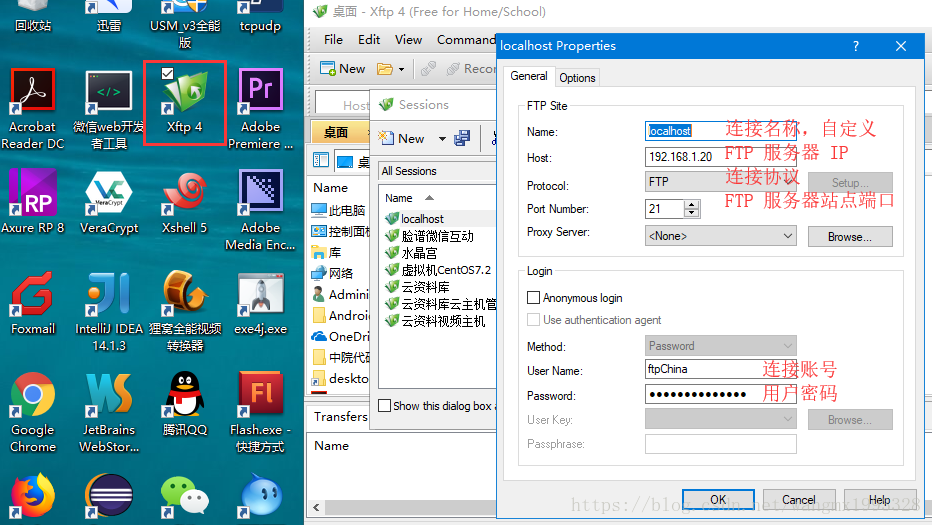Click the Host input field
The width and height of the screenshot is (932, 525).
[720, 157]
